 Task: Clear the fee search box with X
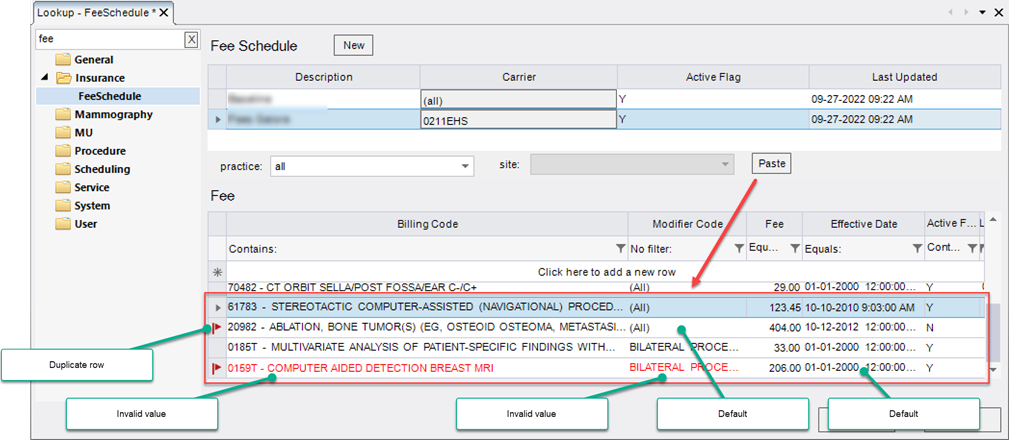coord(191,39)
